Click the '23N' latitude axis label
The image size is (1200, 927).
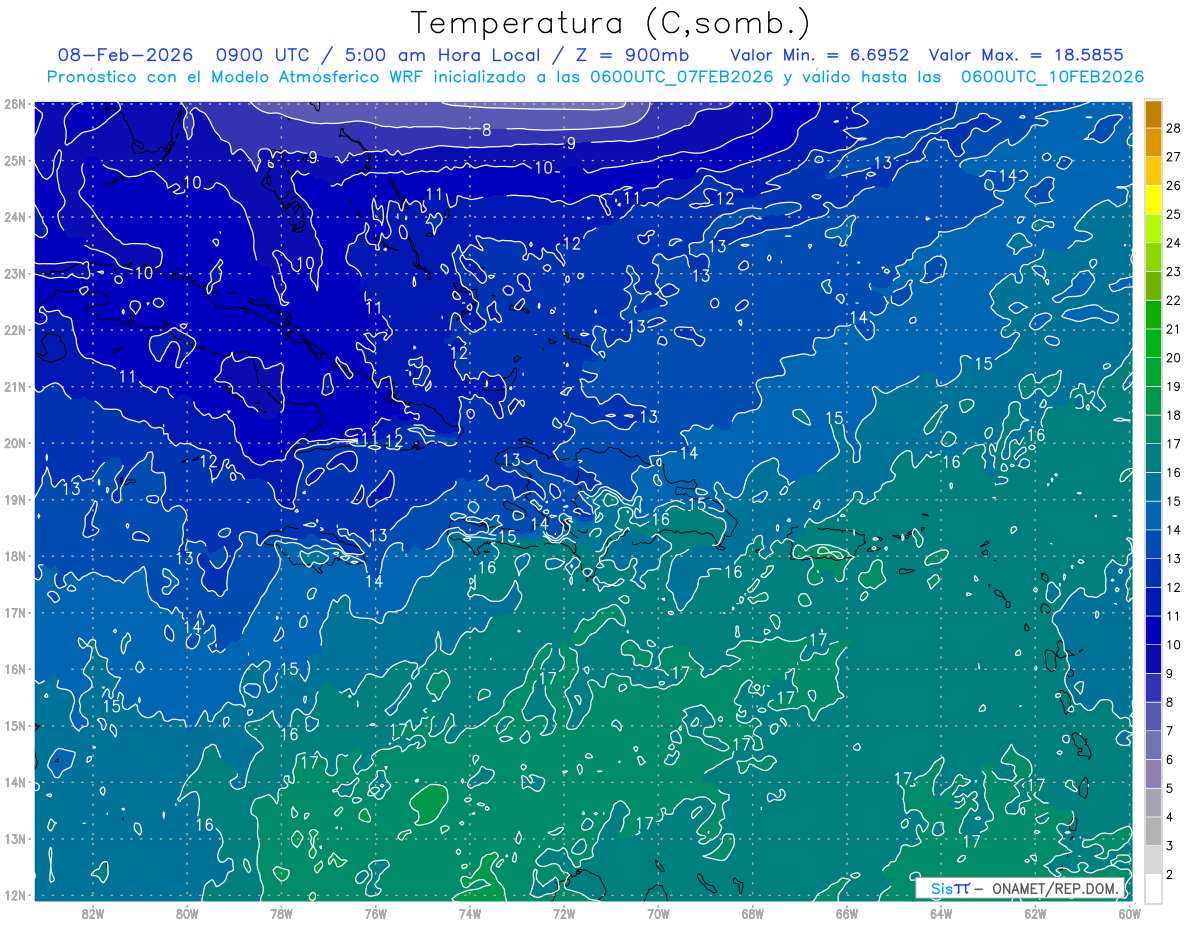(x=14, y=273)
